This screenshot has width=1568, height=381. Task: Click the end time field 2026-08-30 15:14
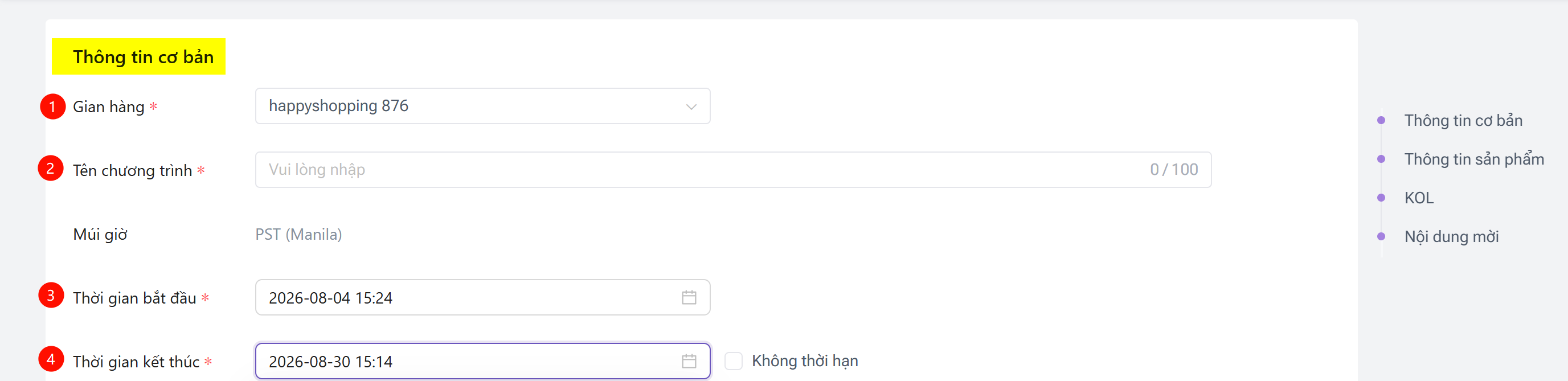482,362
